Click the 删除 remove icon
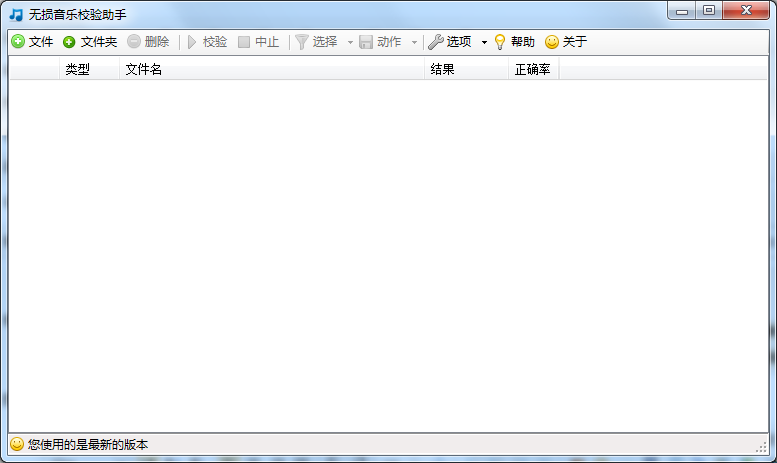Image resolution: width=777 pixels, height=463 pixels. click(134, 42)
